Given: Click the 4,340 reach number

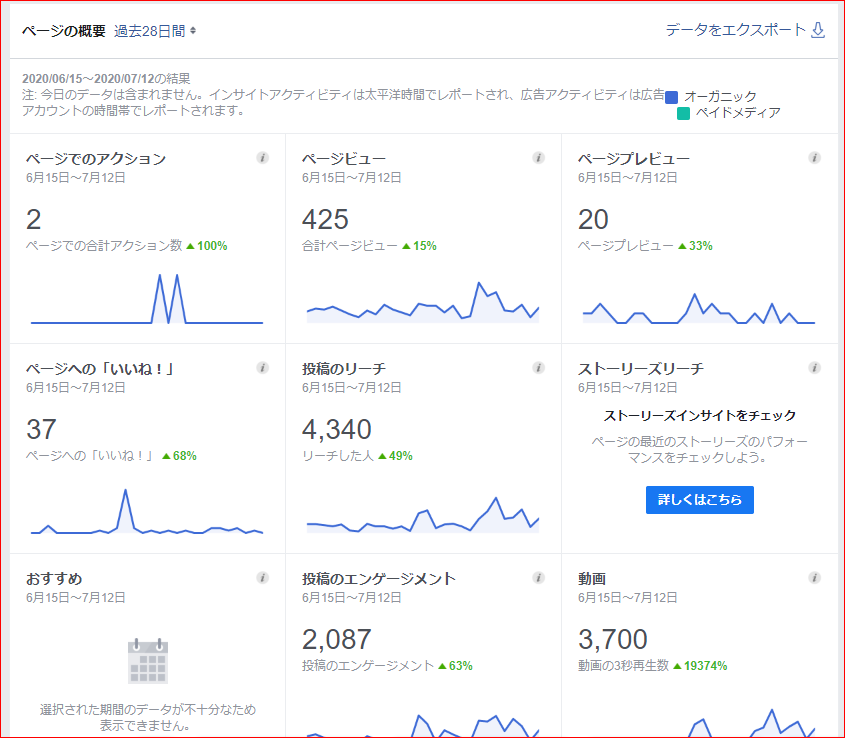Looking at the screenshot, I should (x=337, y=430).
